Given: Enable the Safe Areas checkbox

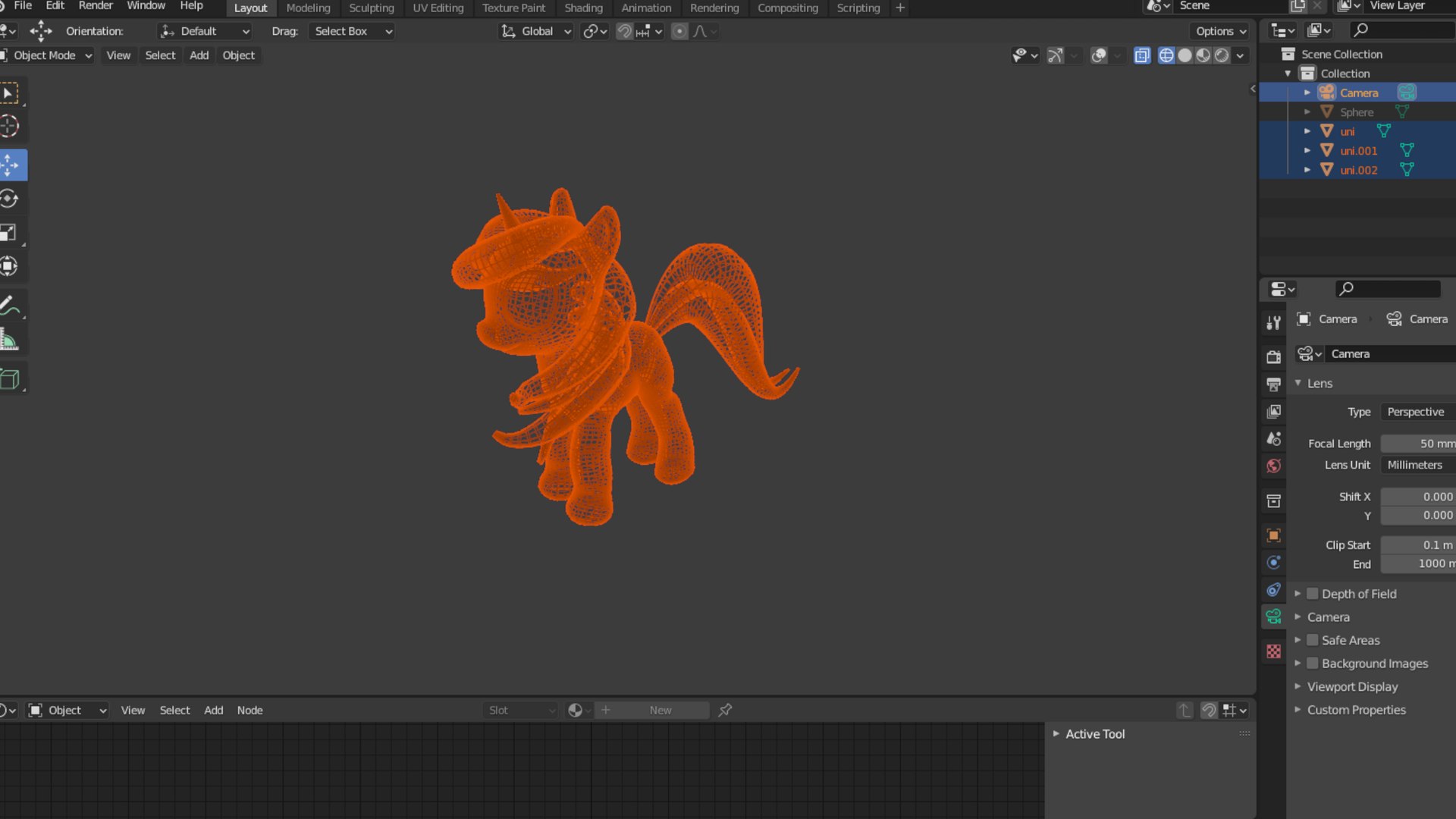Looking at the screenshot, I should pos(1313,640).
